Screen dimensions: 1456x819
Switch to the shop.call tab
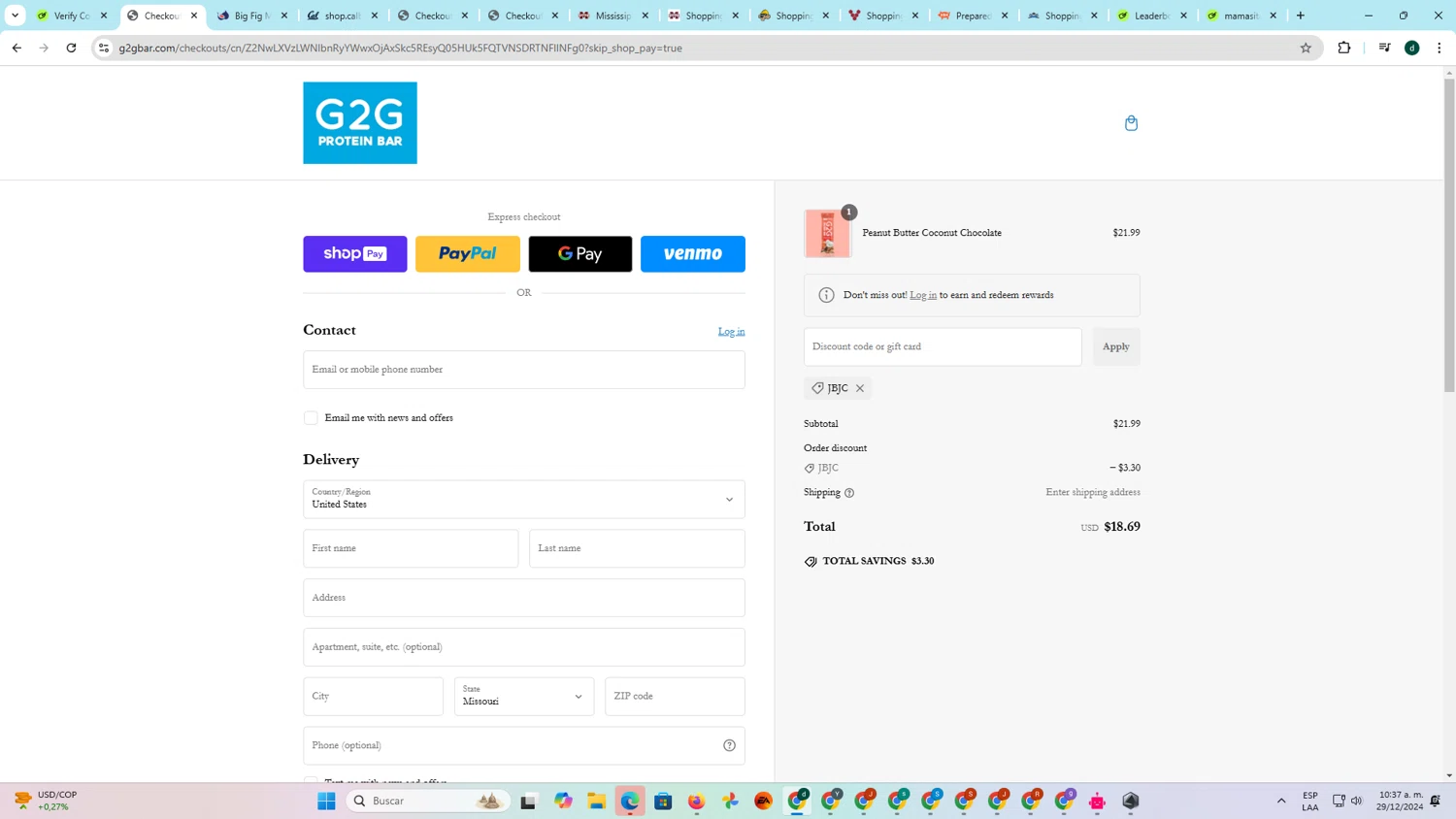[x=342, y=16]
